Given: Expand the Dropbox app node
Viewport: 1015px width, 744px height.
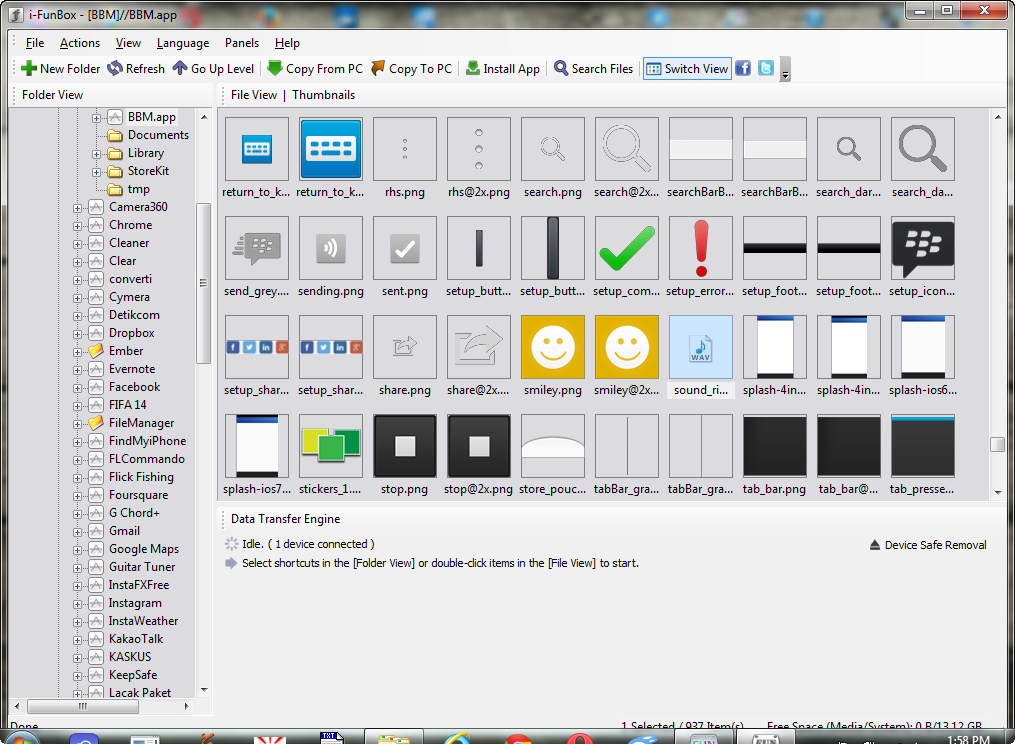Looking at the screenshot, I should 77,333.
